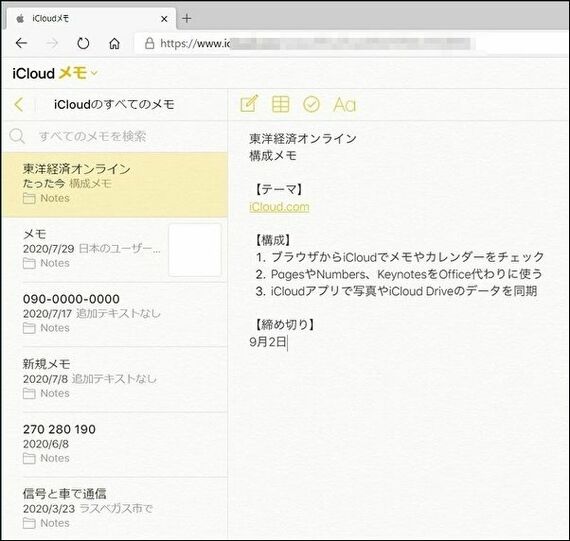Open the iCloud.com link in the note
Viewport: 570px width, 541px height.
279,207
